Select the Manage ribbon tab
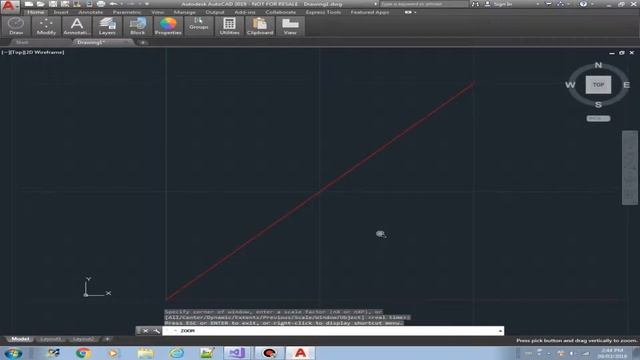Screen dimensions: 640x360 pyautogui.click(x=184, y=12)
